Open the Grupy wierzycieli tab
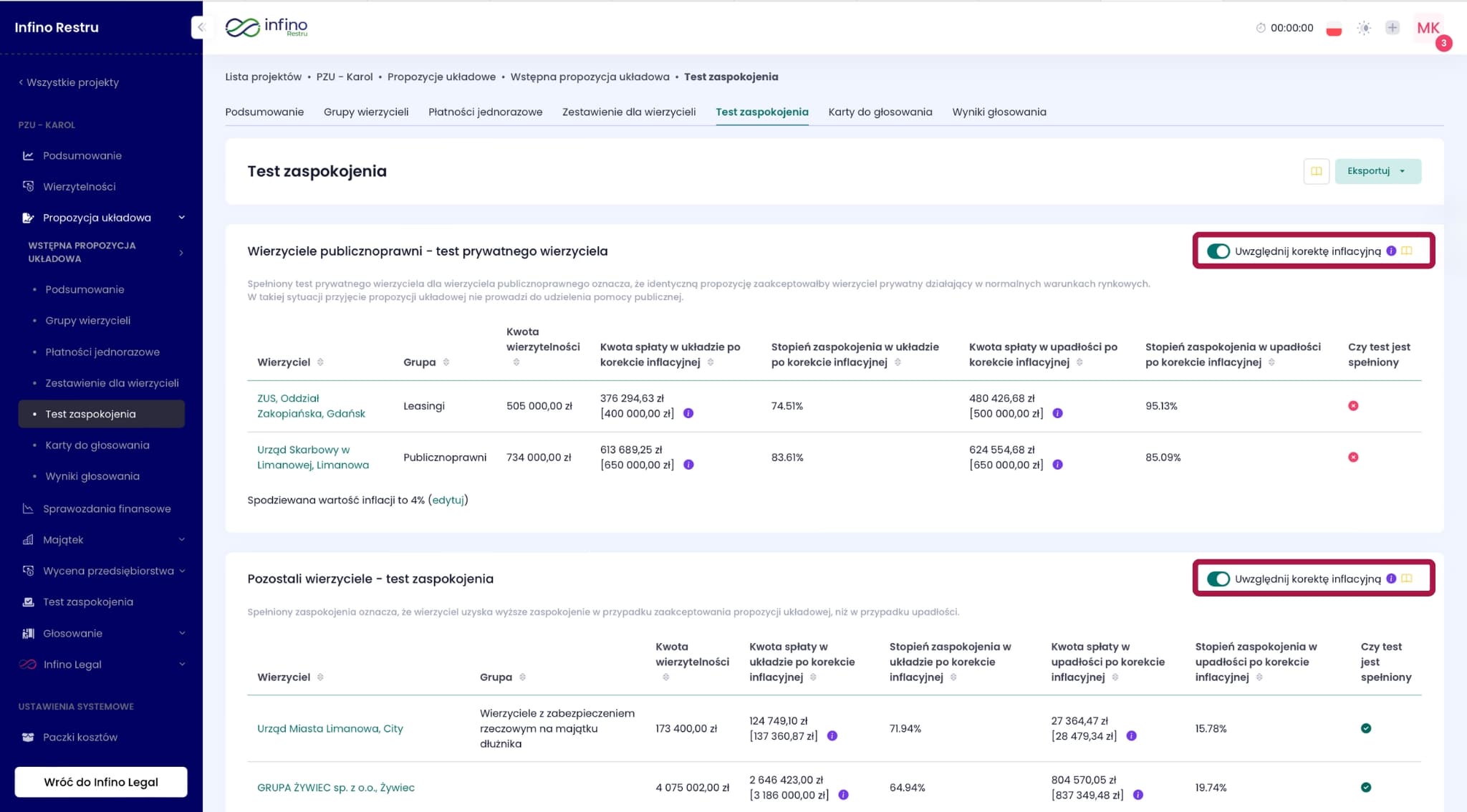This screenshot has width=1467, height=812. (365, 112)
